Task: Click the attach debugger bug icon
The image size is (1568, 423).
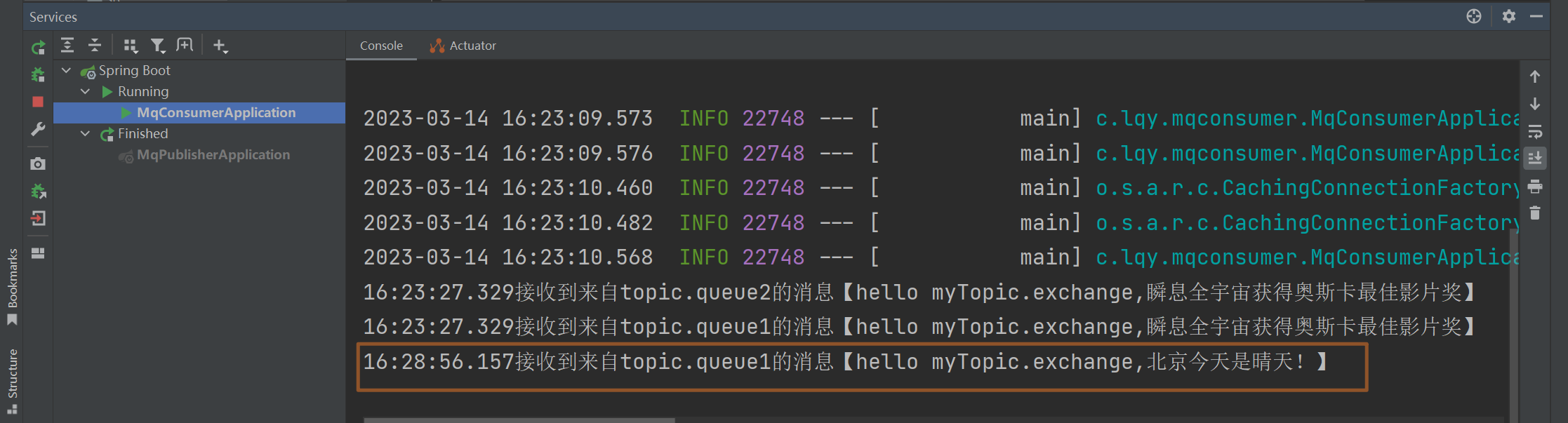Action: coord(38,191)
